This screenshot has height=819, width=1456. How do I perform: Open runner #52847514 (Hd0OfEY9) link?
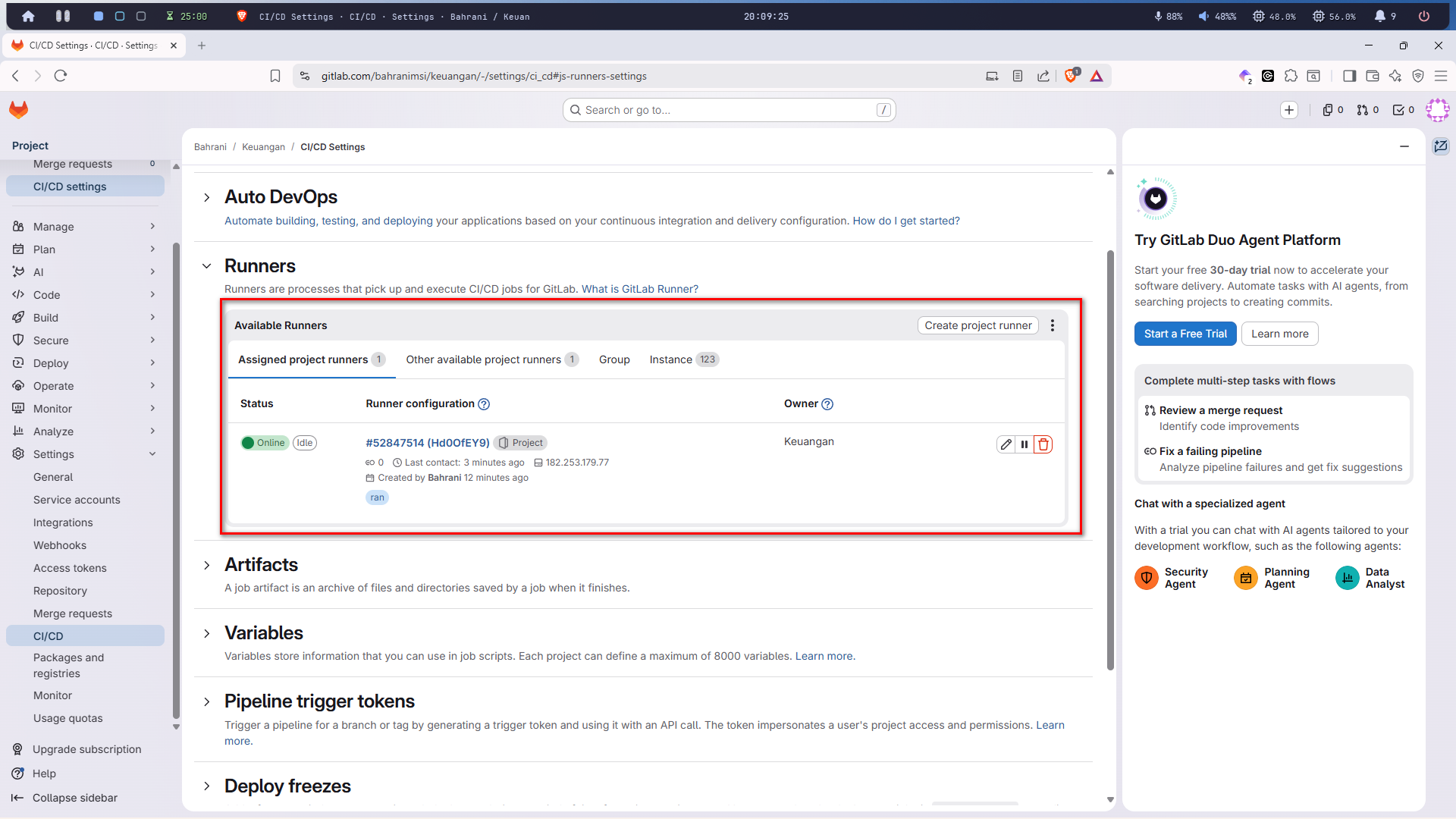tap(428, 443)
